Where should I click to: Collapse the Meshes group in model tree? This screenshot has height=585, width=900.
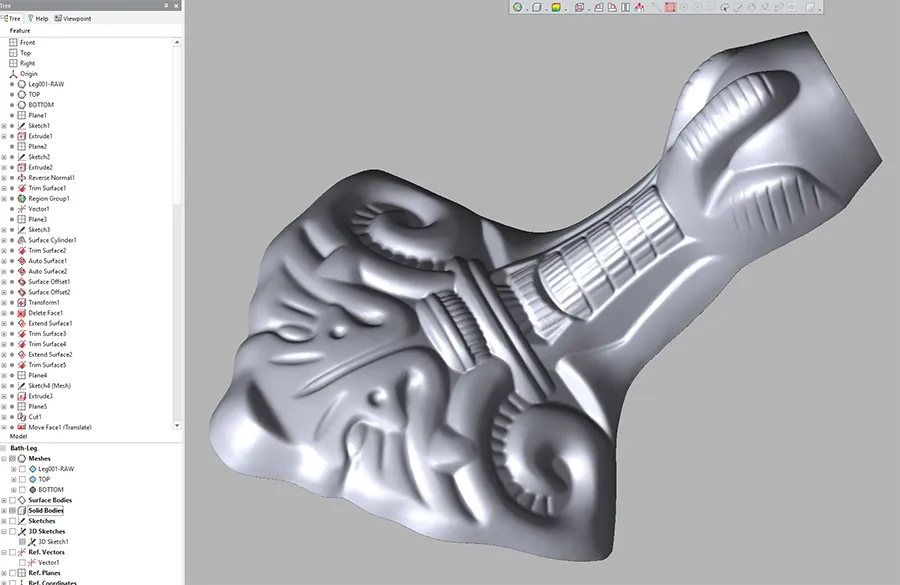[x=4, y=459]
